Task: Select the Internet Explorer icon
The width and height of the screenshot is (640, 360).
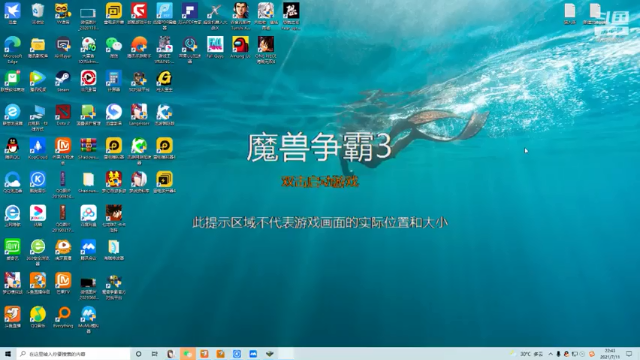Action: pos(12,216)
